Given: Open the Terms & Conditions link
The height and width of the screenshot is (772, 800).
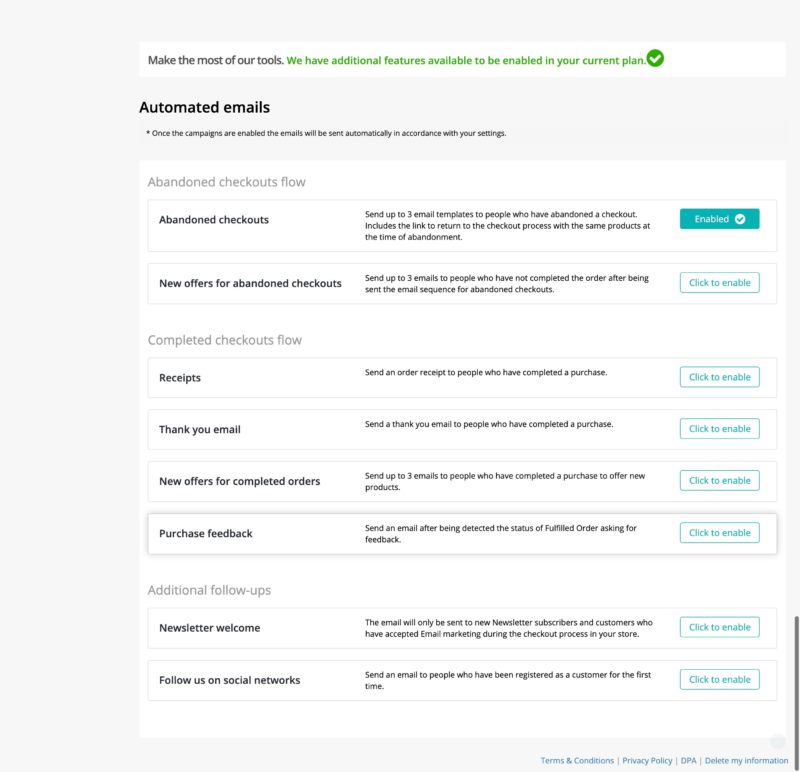Looking at the screenshot, I should (x=577, y=761).
